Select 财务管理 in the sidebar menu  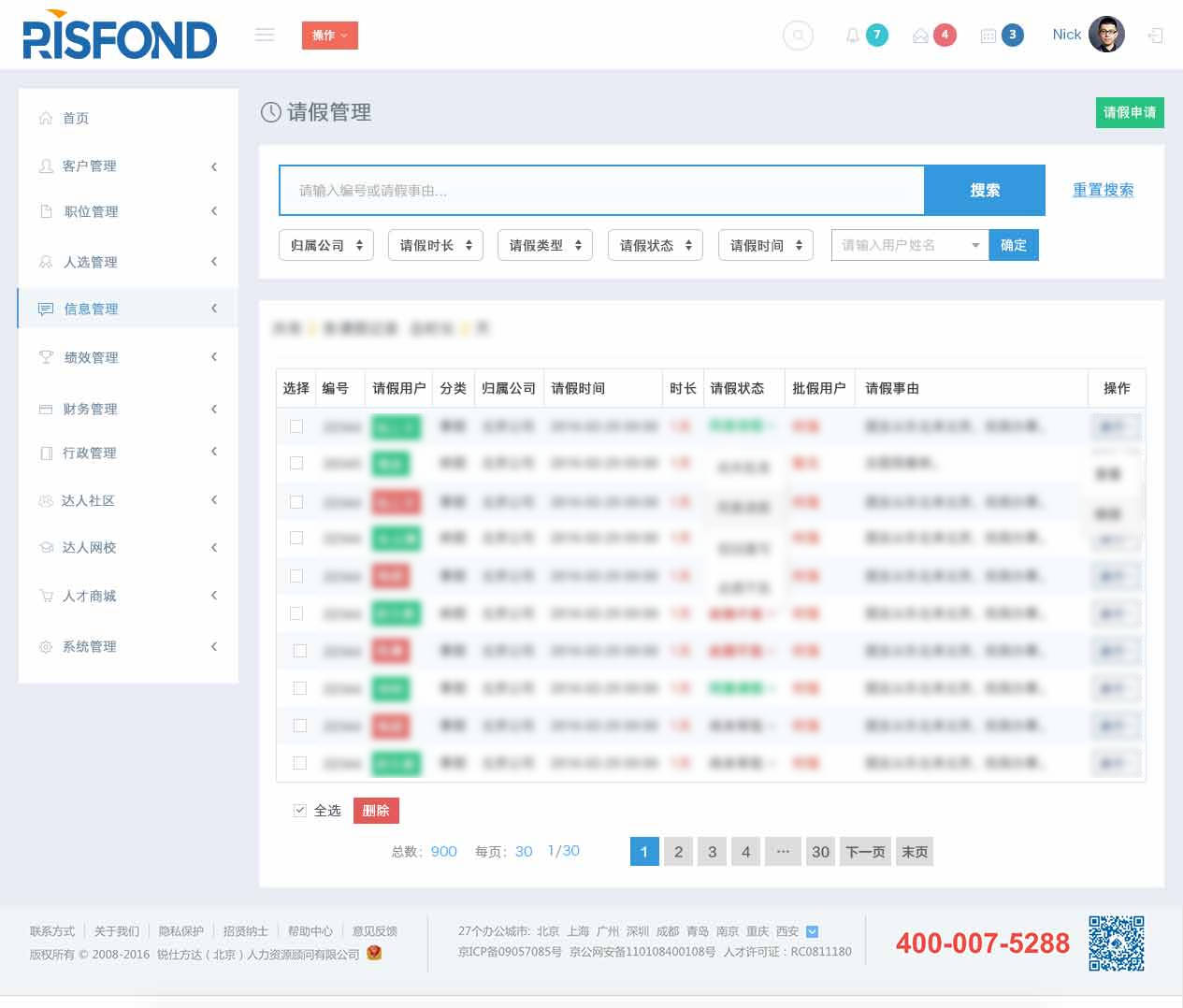[x=90, y=409]
